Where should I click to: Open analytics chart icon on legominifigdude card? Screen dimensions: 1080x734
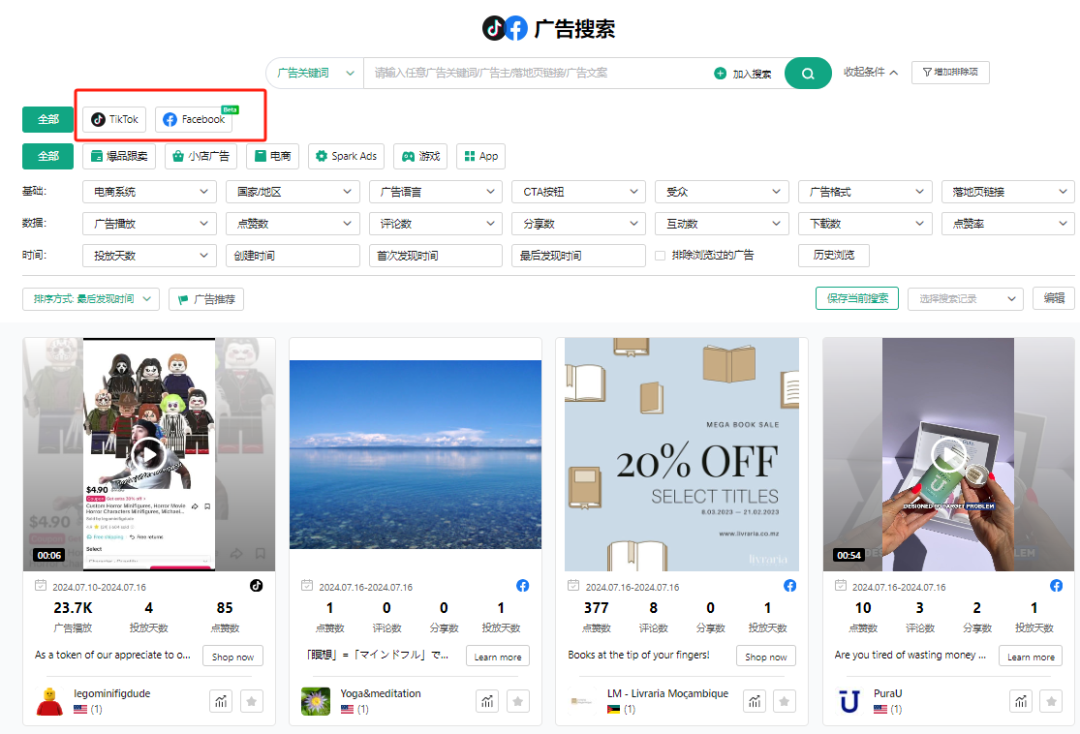coord(220,701)
